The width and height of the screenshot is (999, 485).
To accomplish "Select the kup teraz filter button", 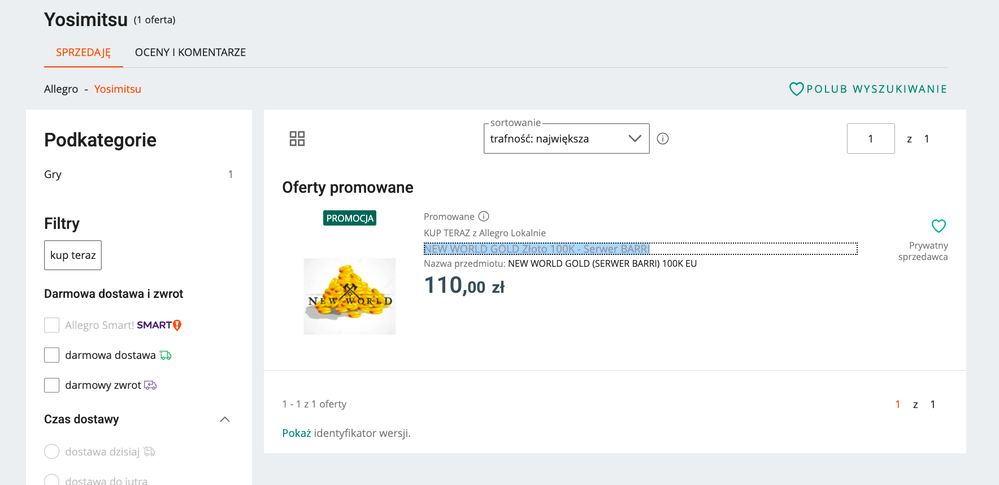I will (73, 256).
